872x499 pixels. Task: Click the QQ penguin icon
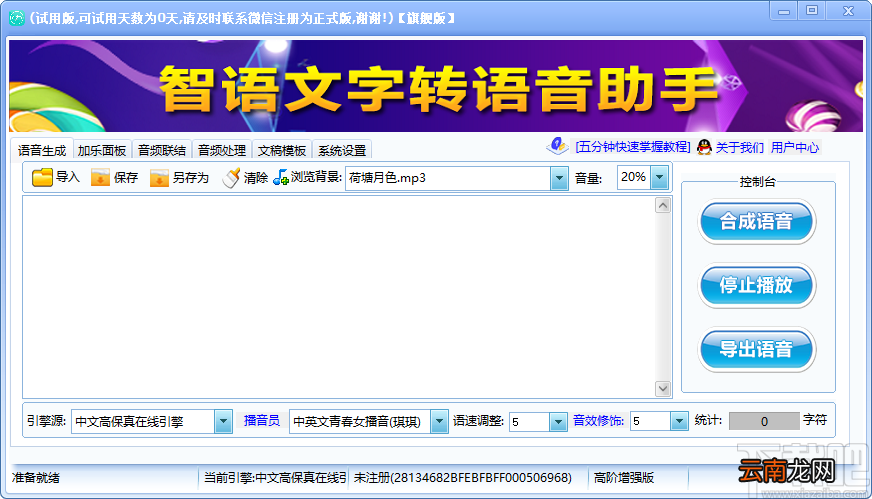point(704,147)
